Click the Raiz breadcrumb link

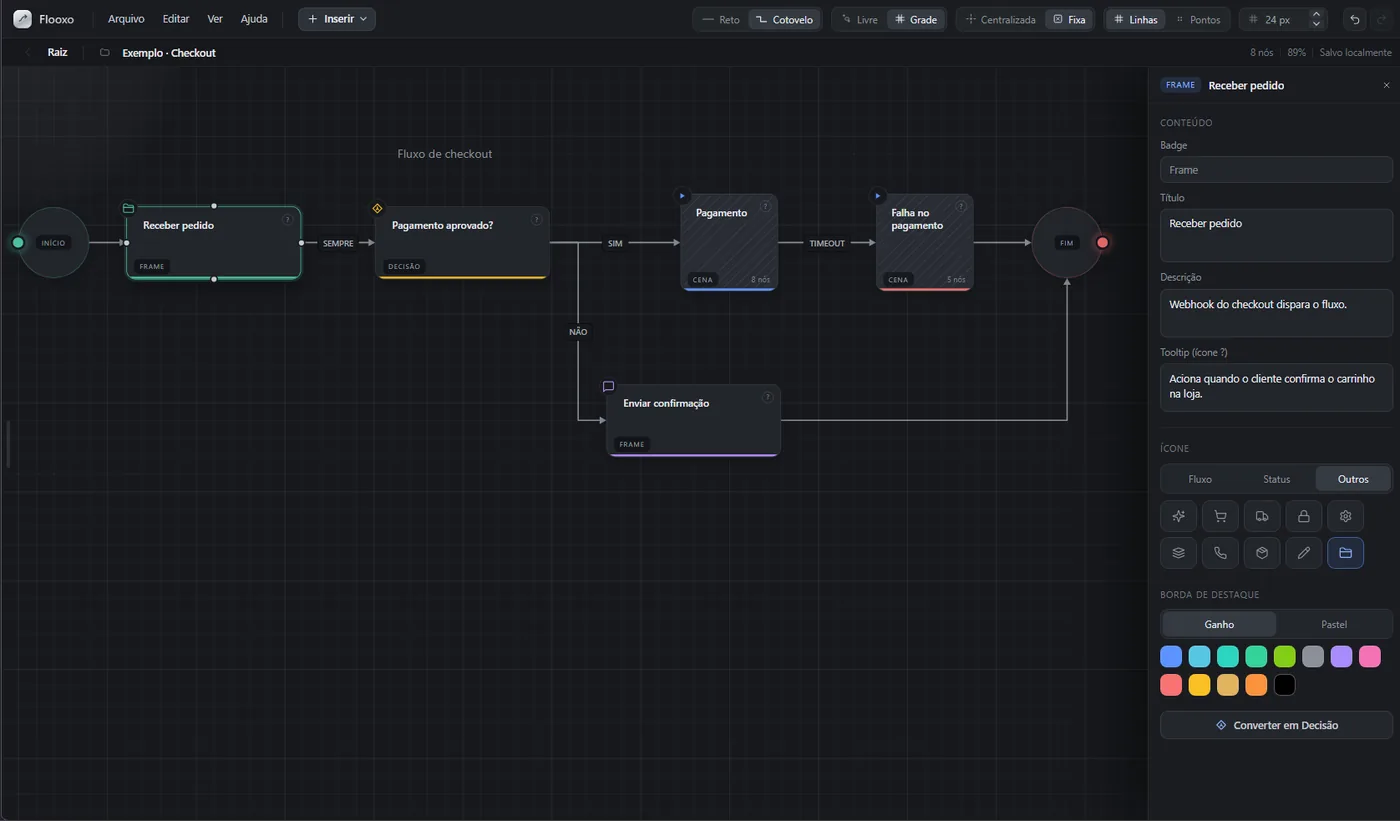coord(58,52)
